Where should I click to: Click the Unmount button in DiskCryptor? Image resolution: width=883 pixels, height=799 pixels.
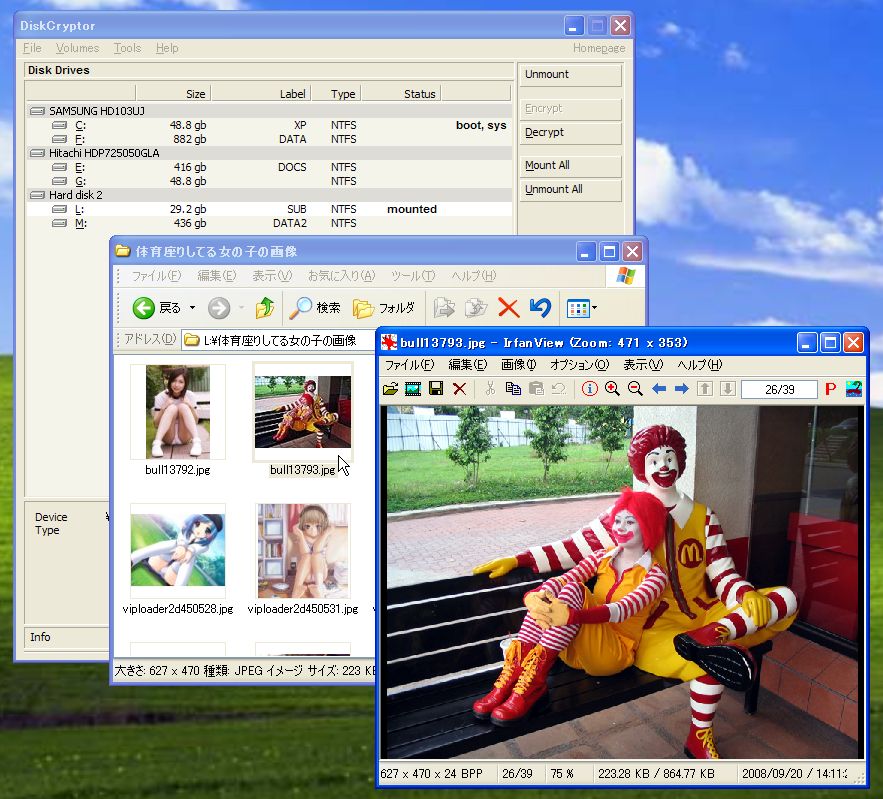[570, 74]
